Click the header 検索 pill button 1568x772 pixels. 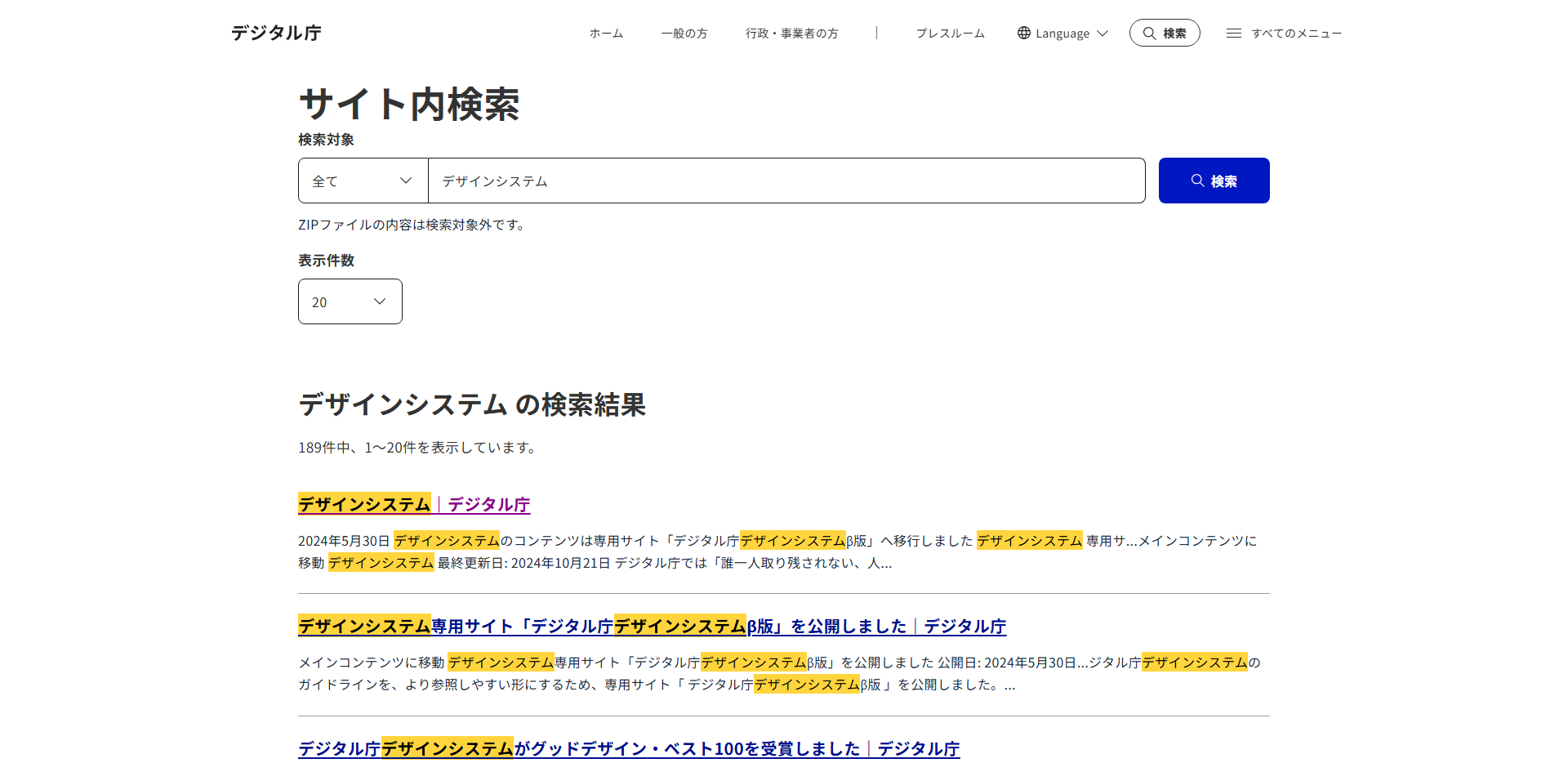pos(1165,33)
